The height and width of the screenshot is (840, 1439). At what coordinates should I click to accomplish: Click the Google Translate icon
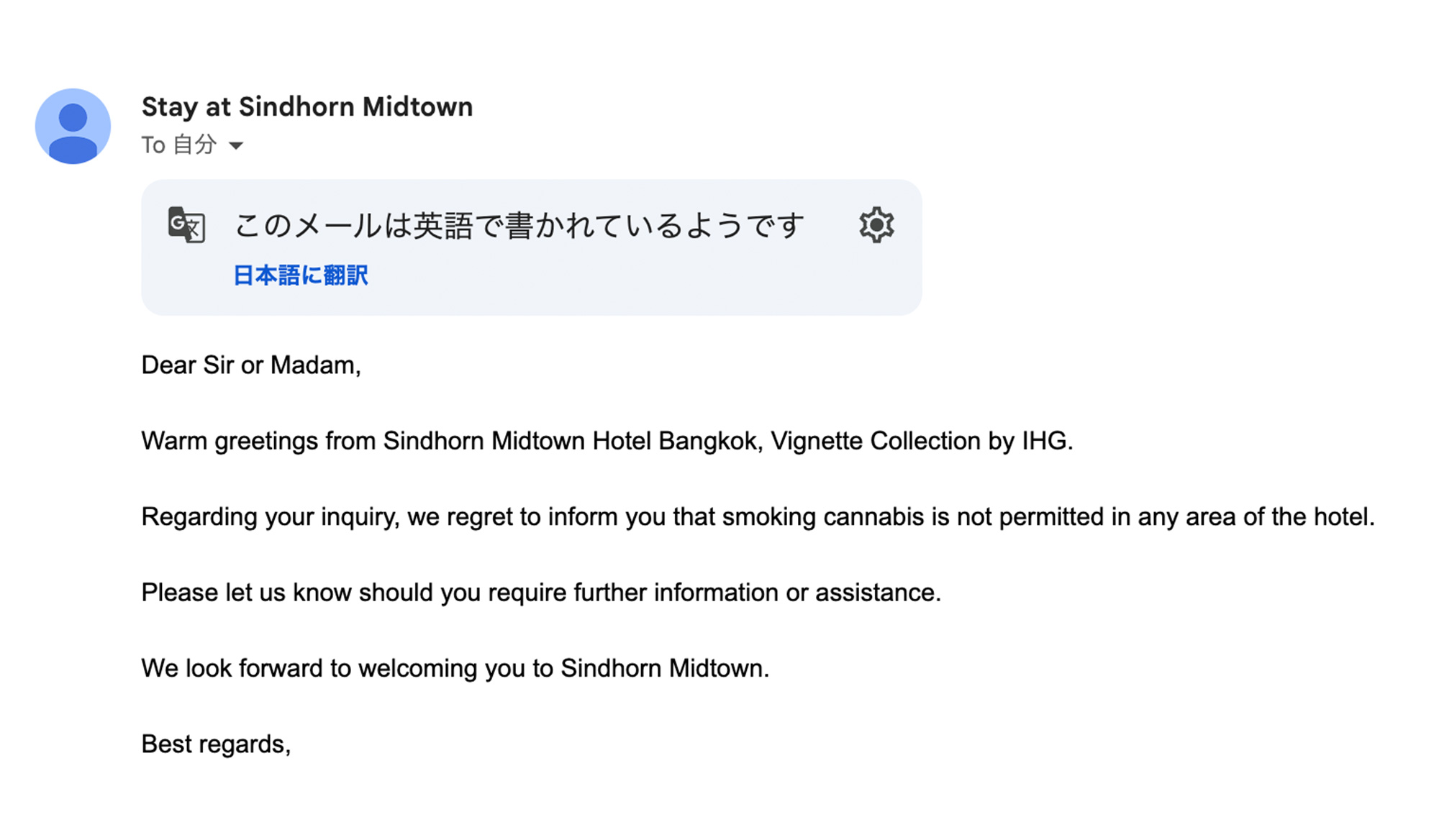click(x=186, y=225)
